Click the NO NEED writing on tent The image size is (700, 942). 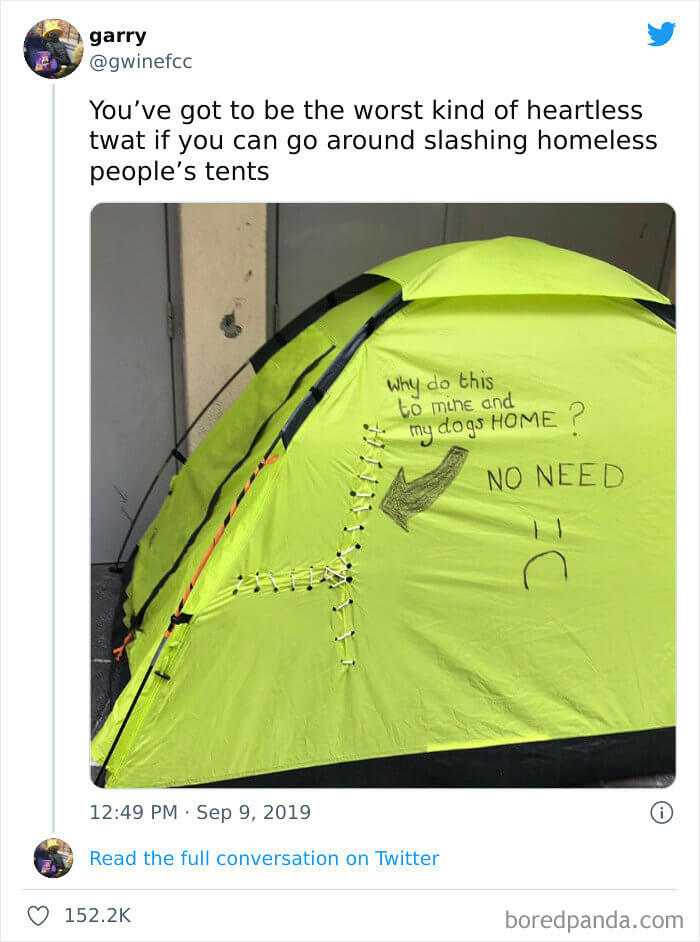(x=555, y=477)
